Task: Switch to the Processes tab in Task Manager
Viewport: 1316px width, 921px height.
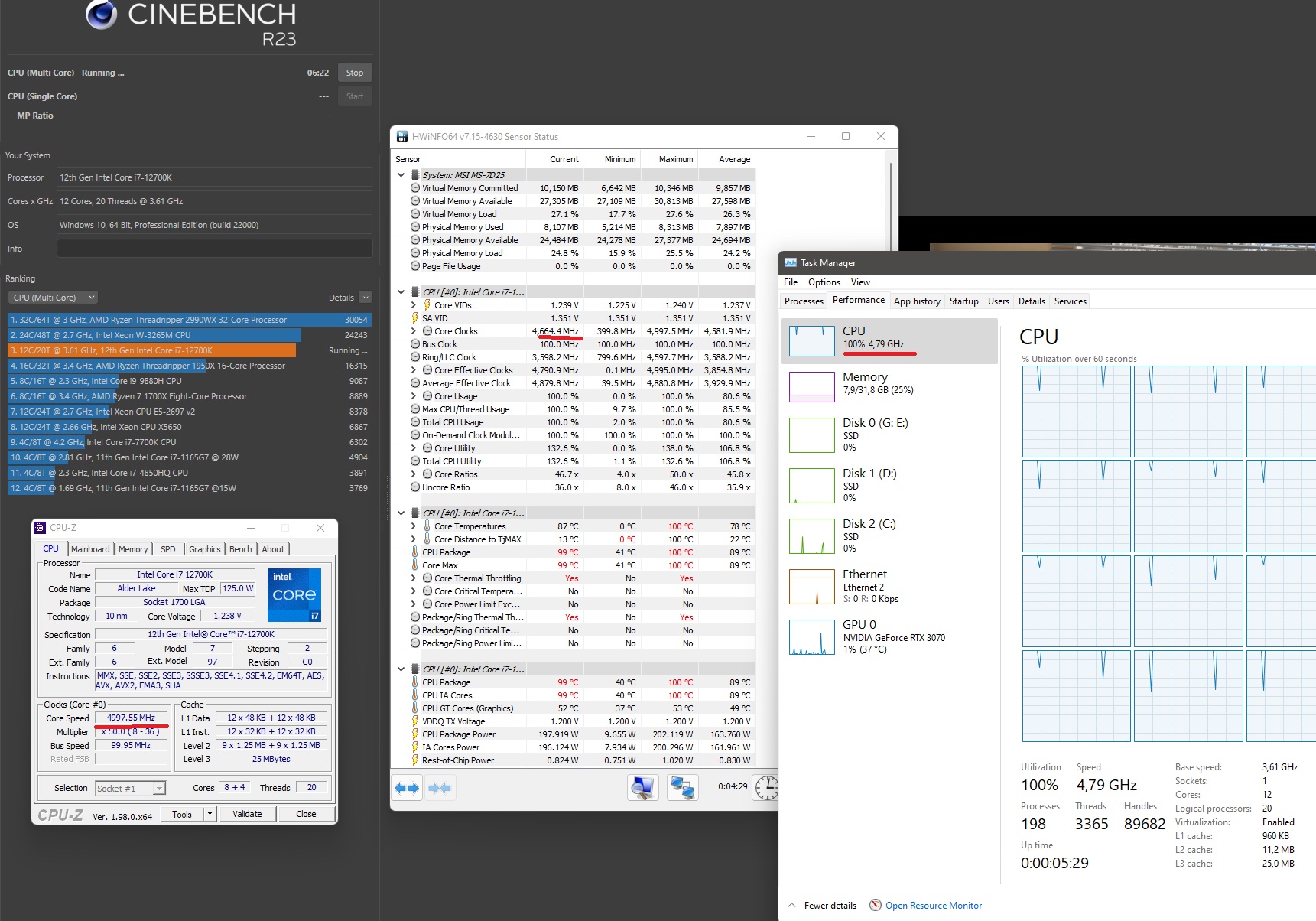Action: (804, 301)
